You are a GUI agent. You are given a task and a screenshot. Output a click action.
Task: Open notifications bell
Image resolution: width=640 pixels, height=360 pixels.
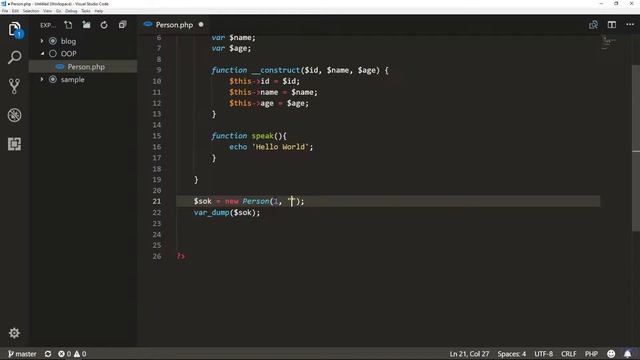[x=627, y=354]
